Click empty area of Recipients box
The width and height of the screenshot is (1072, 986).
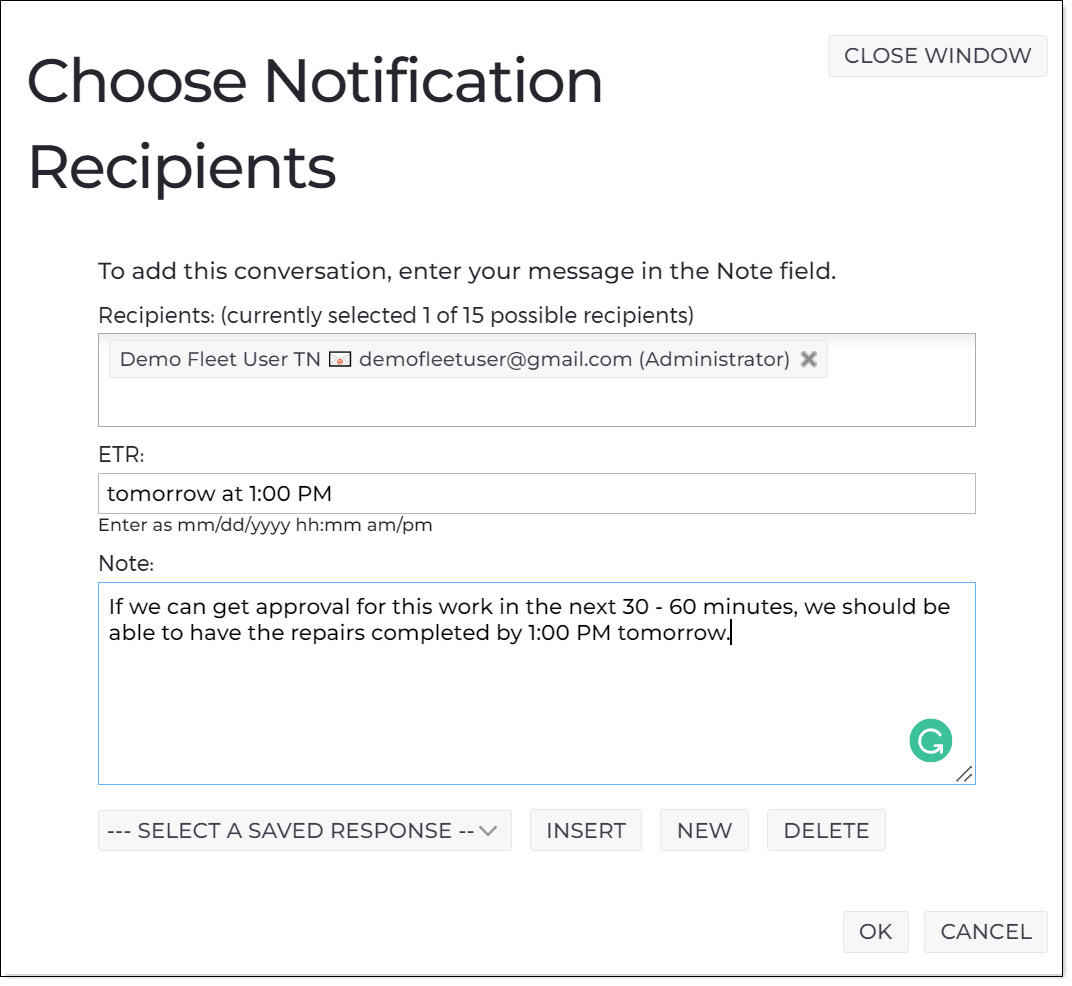click(x=537, y=403)
